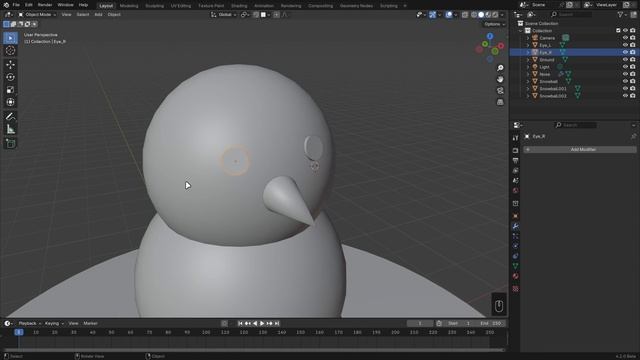
Task: Toggle the camera view icon
Action: click(x=500, y=91)
